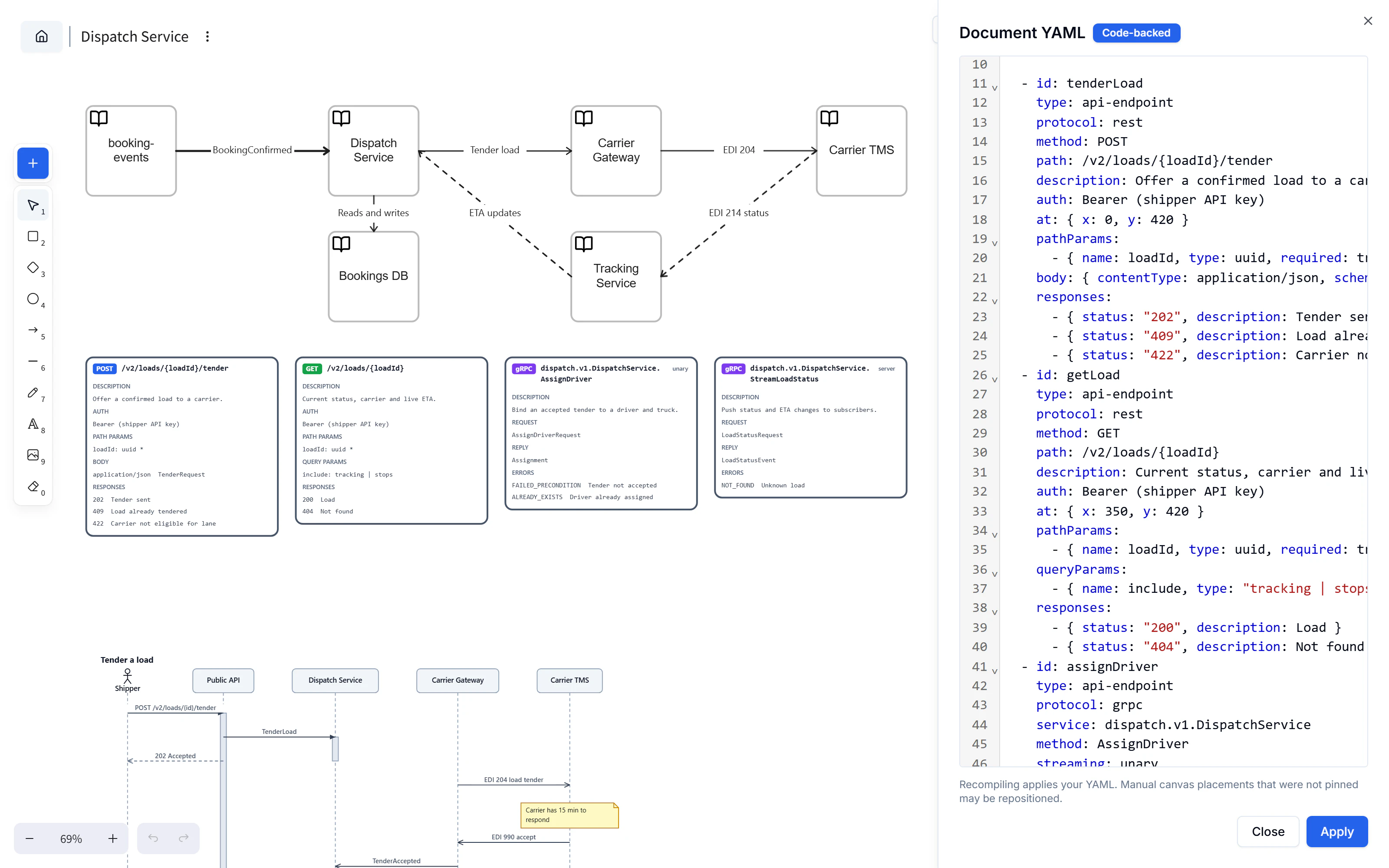Click the Apply button
The height and width of the screenshot is (868, 1389).
tap(1337, 831)
